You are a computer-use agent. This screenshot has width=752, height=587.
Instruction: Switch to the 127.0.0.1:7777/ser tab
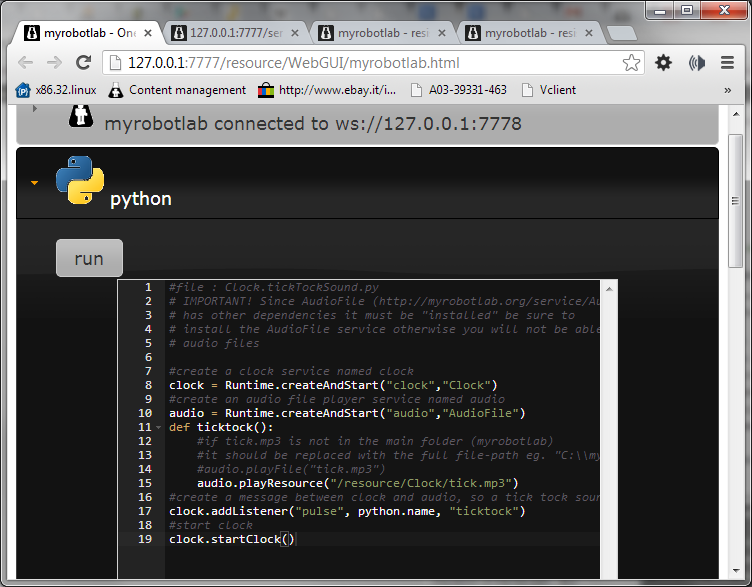(235, 33)
